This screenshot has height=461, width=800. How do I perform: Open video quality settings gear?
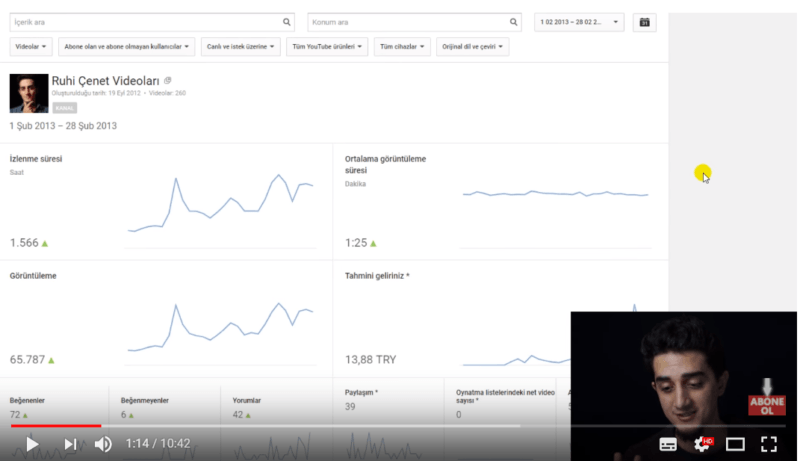click(702, 444)
